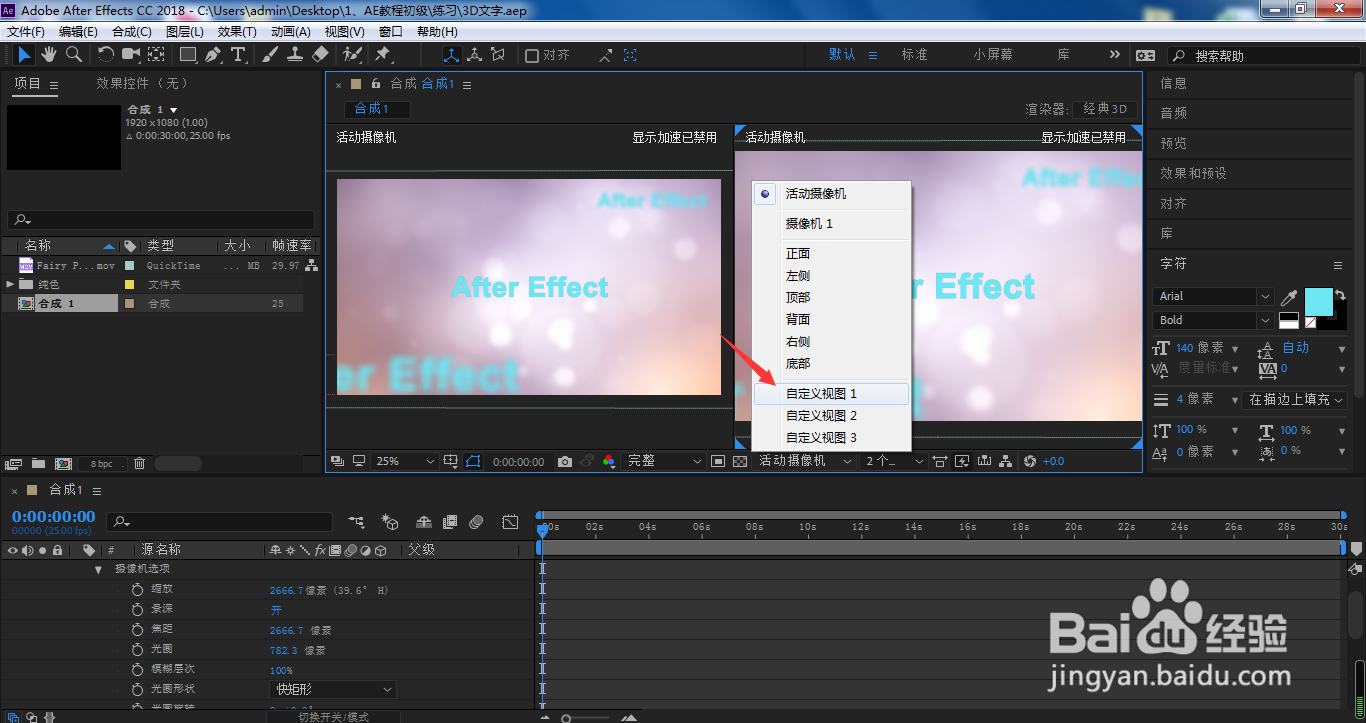Open the 25% magnification dropdown

tap(405, 461)
